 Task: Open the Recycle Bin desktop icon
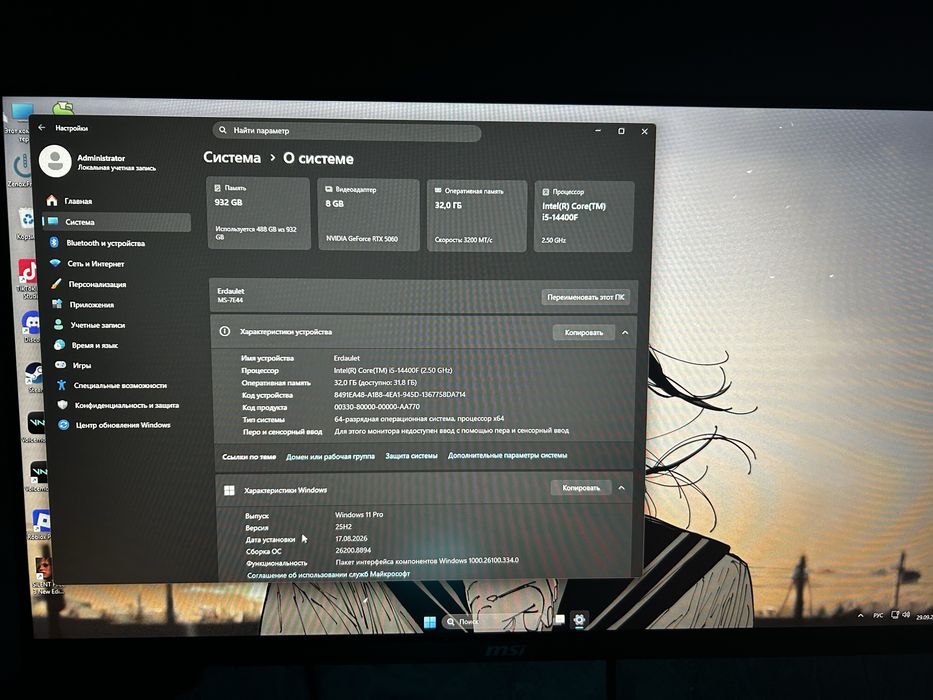[x=26, y=223]
